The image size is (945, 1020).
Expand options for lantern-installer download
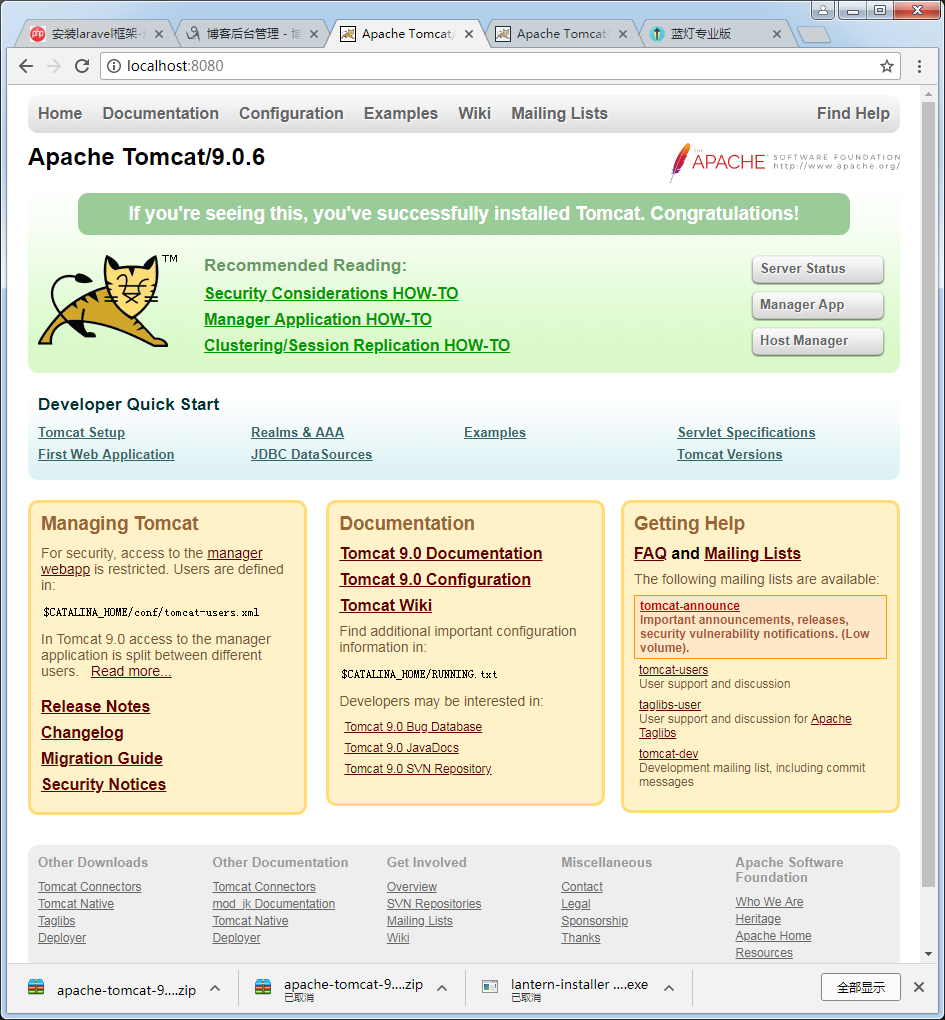click(669, 988)
